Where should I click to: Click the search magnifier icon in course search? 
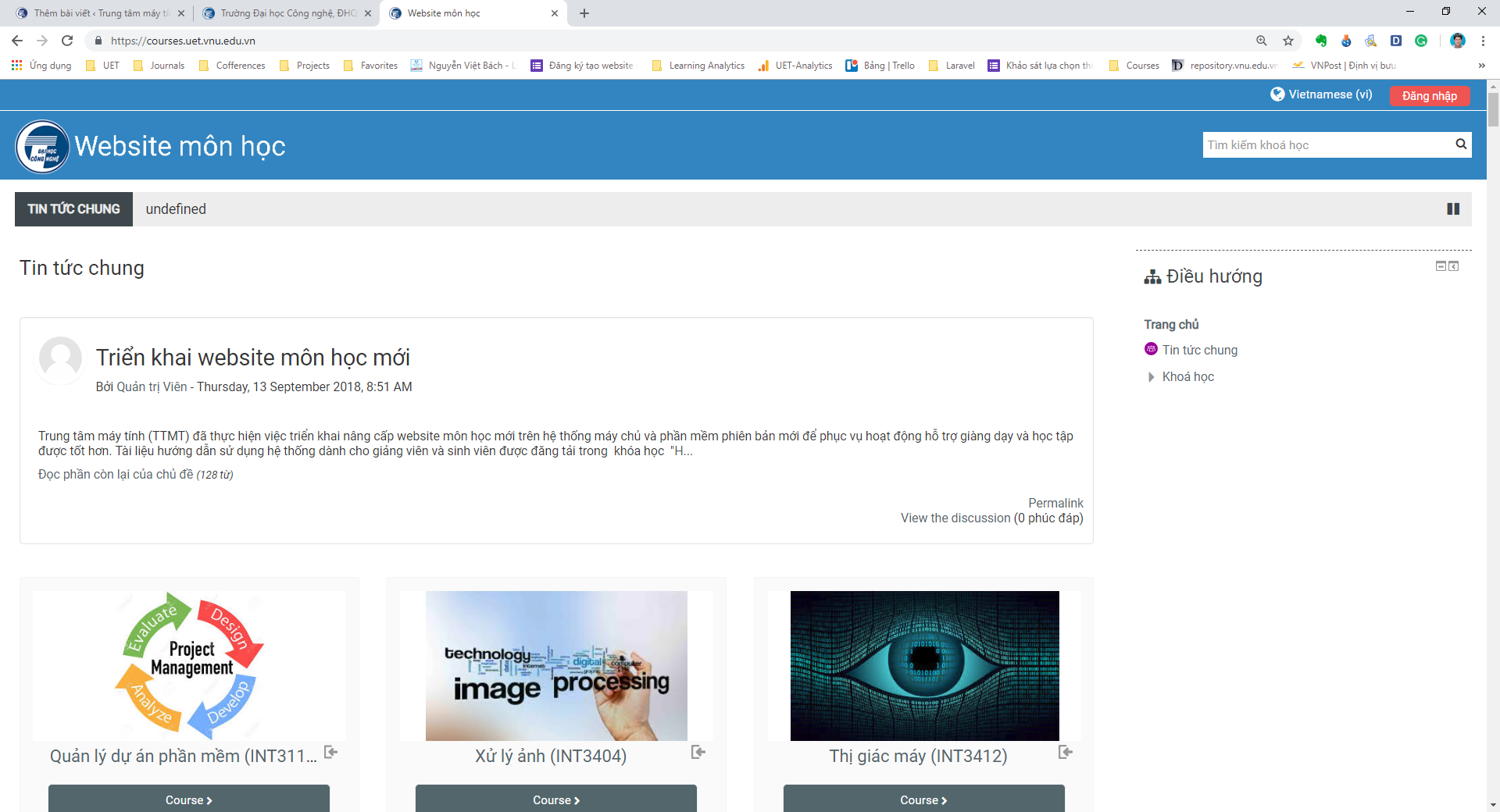(1460, 144)
